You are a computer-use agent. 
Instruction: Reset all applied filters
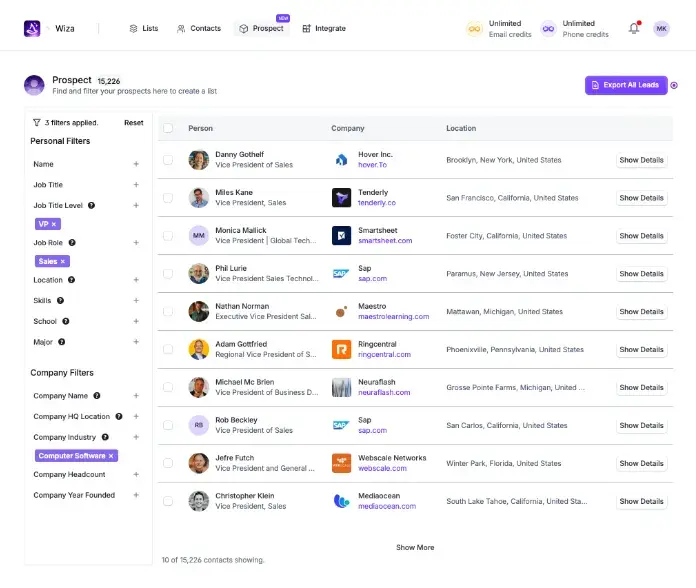[134, 122]
